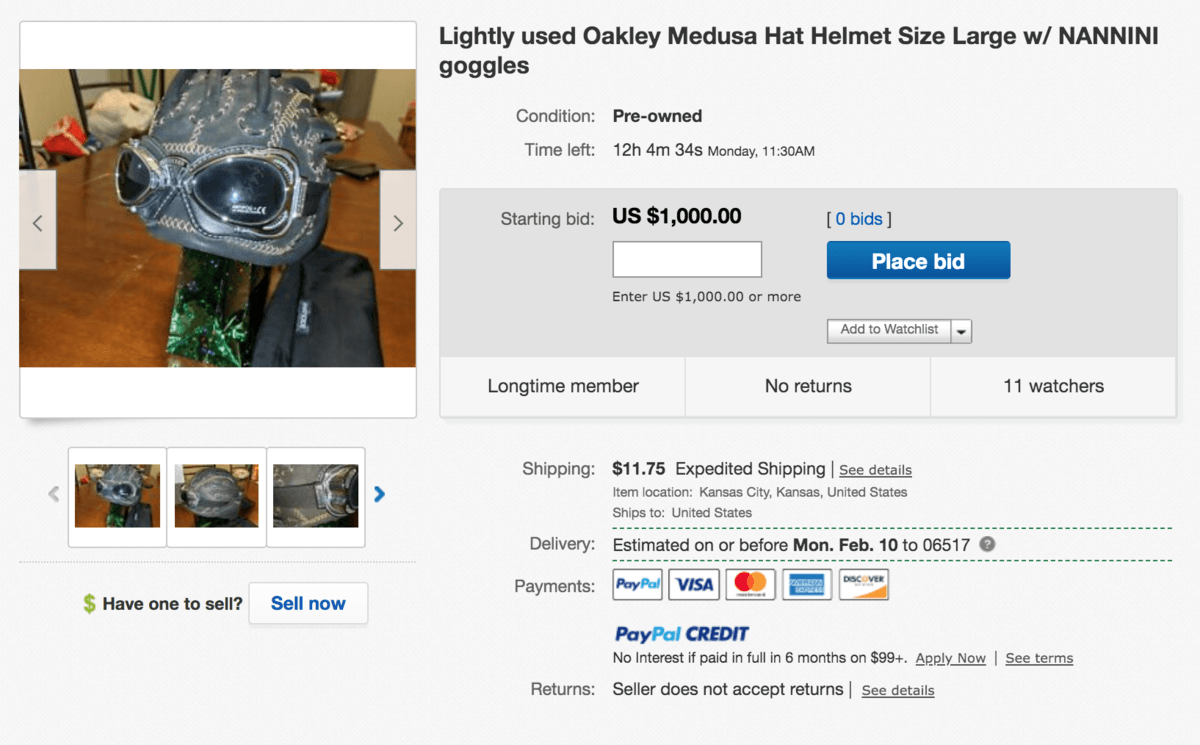Open the 0 bids link

859,219
